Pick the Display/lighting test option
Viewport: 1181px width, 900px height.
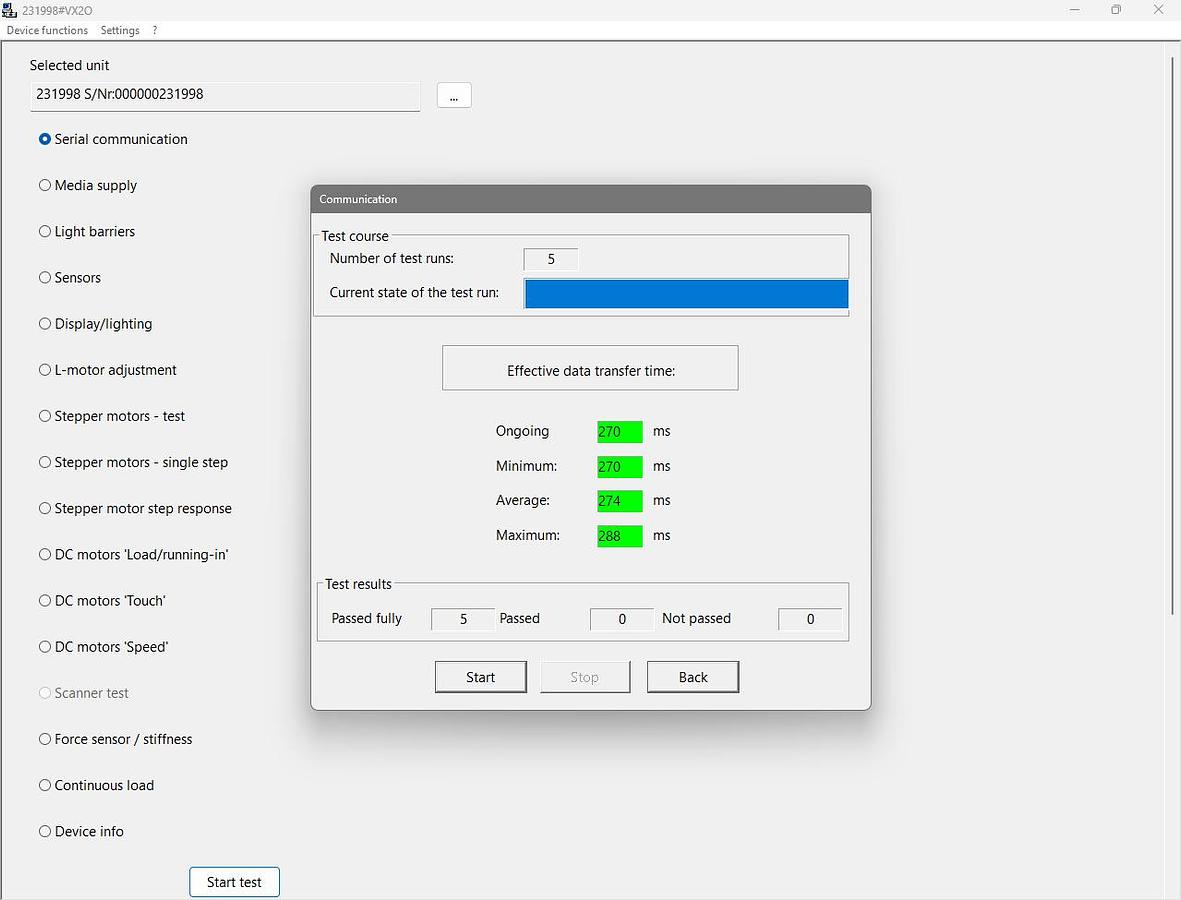pos(45,323)
